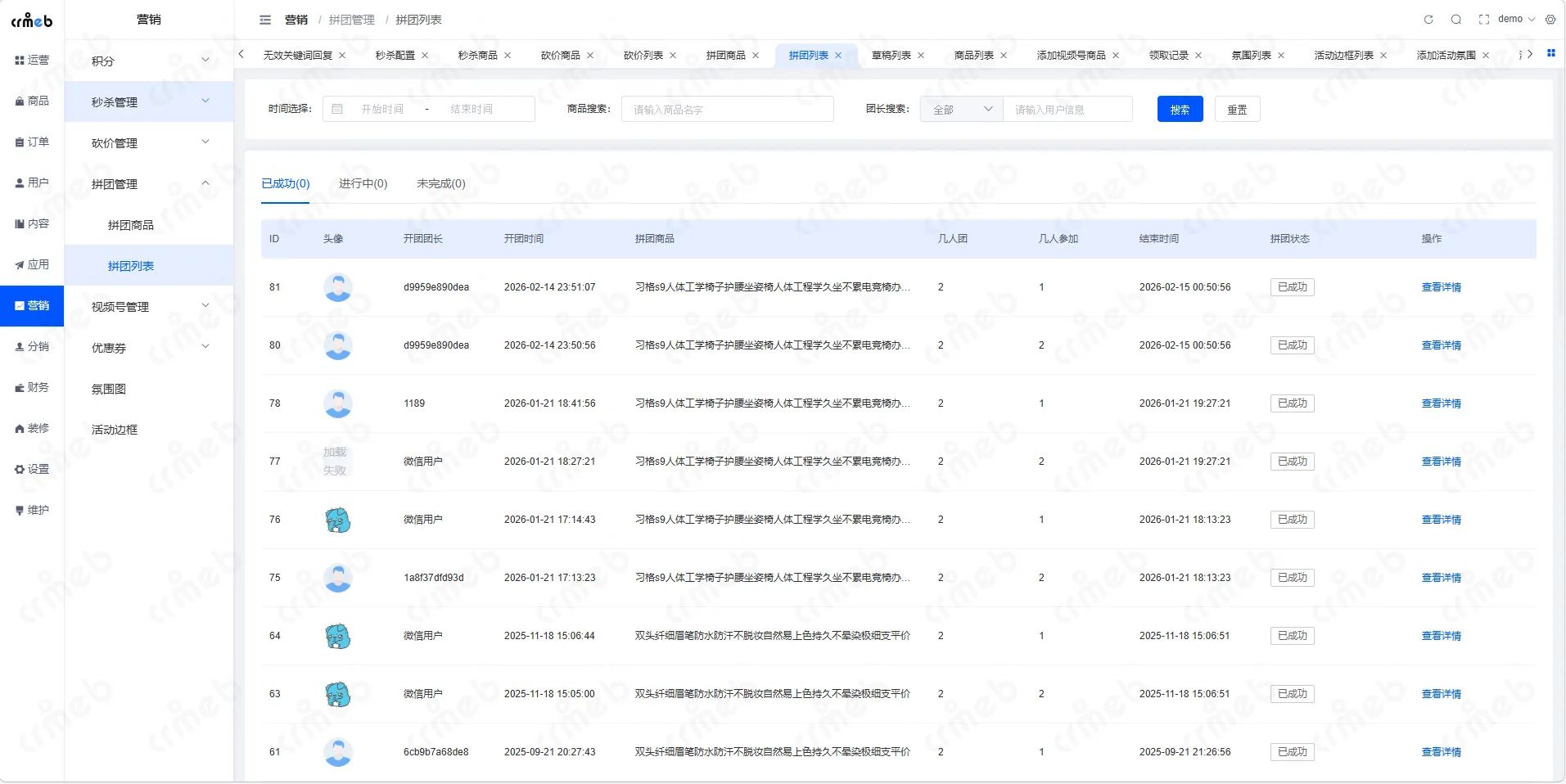Open 装修 in the left sidebar

click(x=32, y=428)
